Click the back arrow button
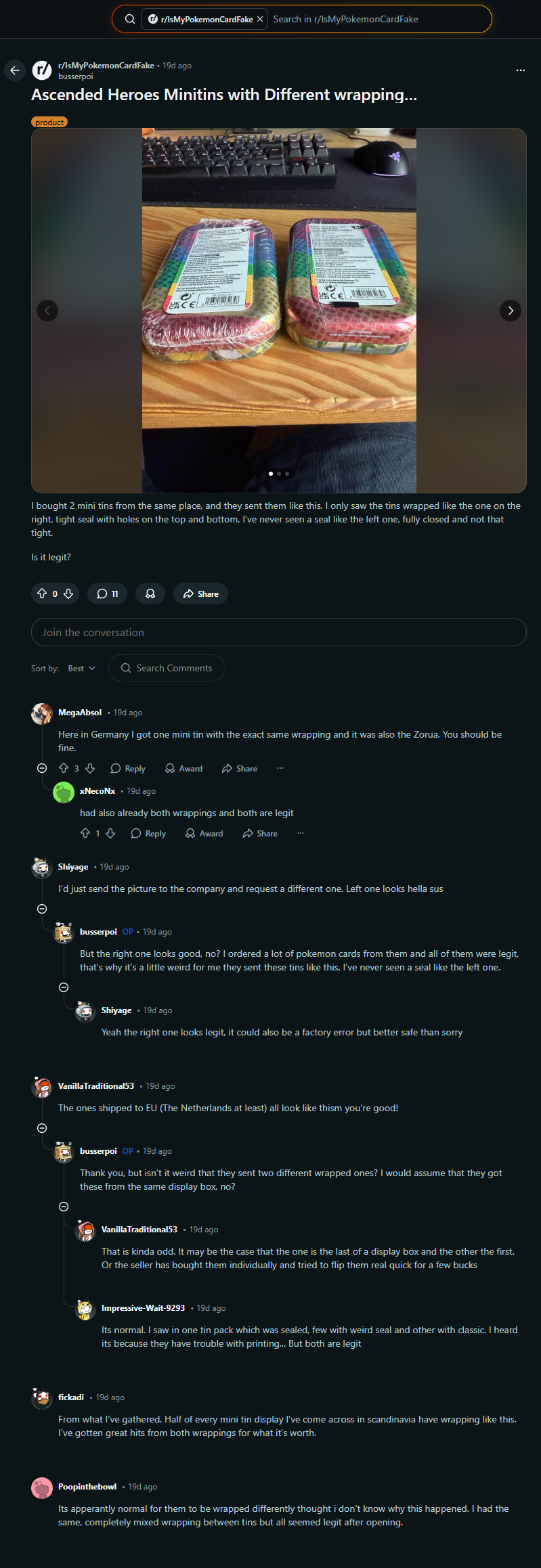The image size is (541, 1568). (15, 70)
